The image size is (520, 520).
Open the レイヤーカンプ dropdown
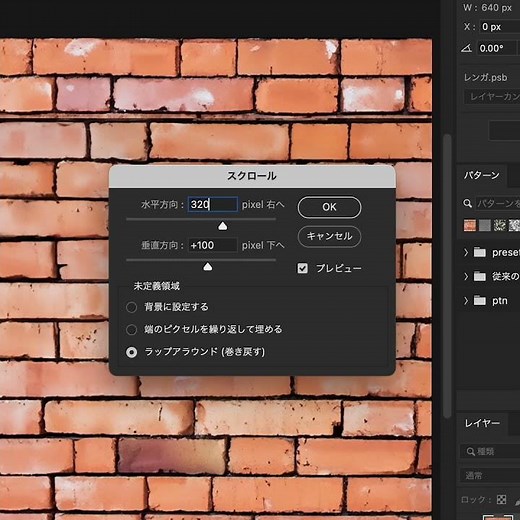pos(492,97)
